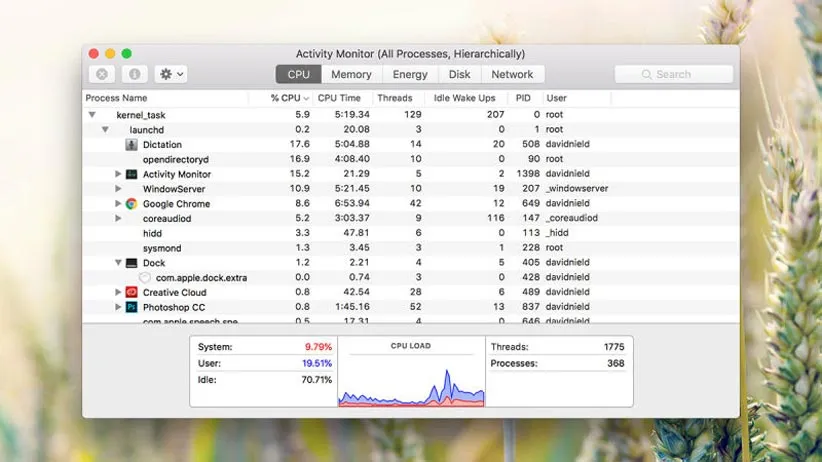Open the Inspect process info icon
822x462 pixels.
click(x=134, y=74)
